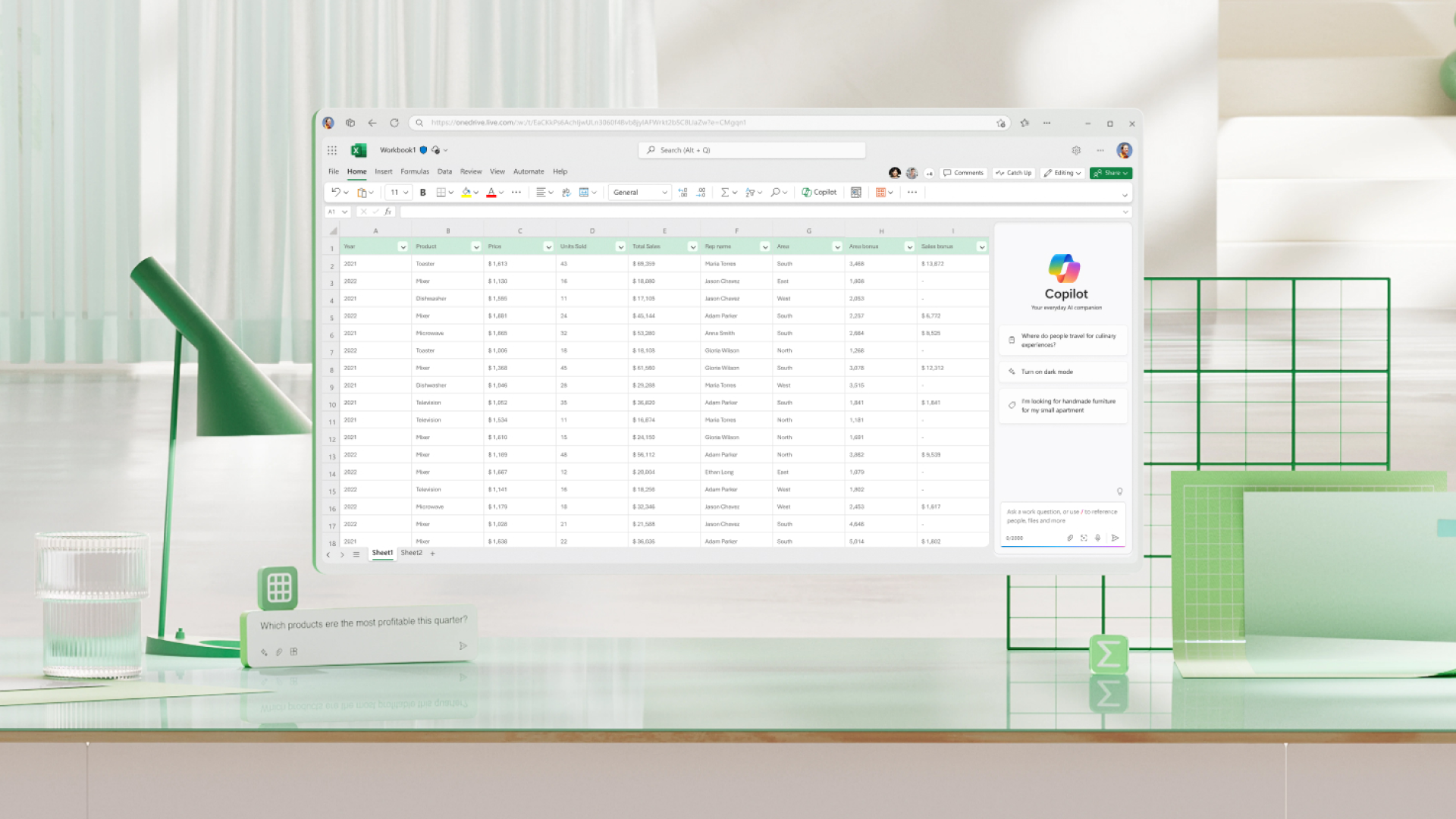Switch to the Sheet2 tab
The image size is (1456, 819).
pos(411,553)
